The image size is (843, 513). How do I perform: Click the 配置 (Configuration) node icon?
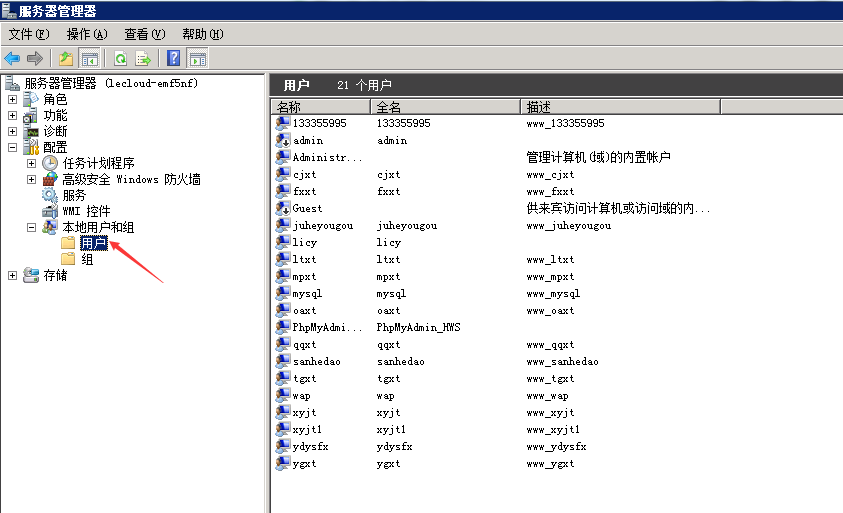point(32,147)
